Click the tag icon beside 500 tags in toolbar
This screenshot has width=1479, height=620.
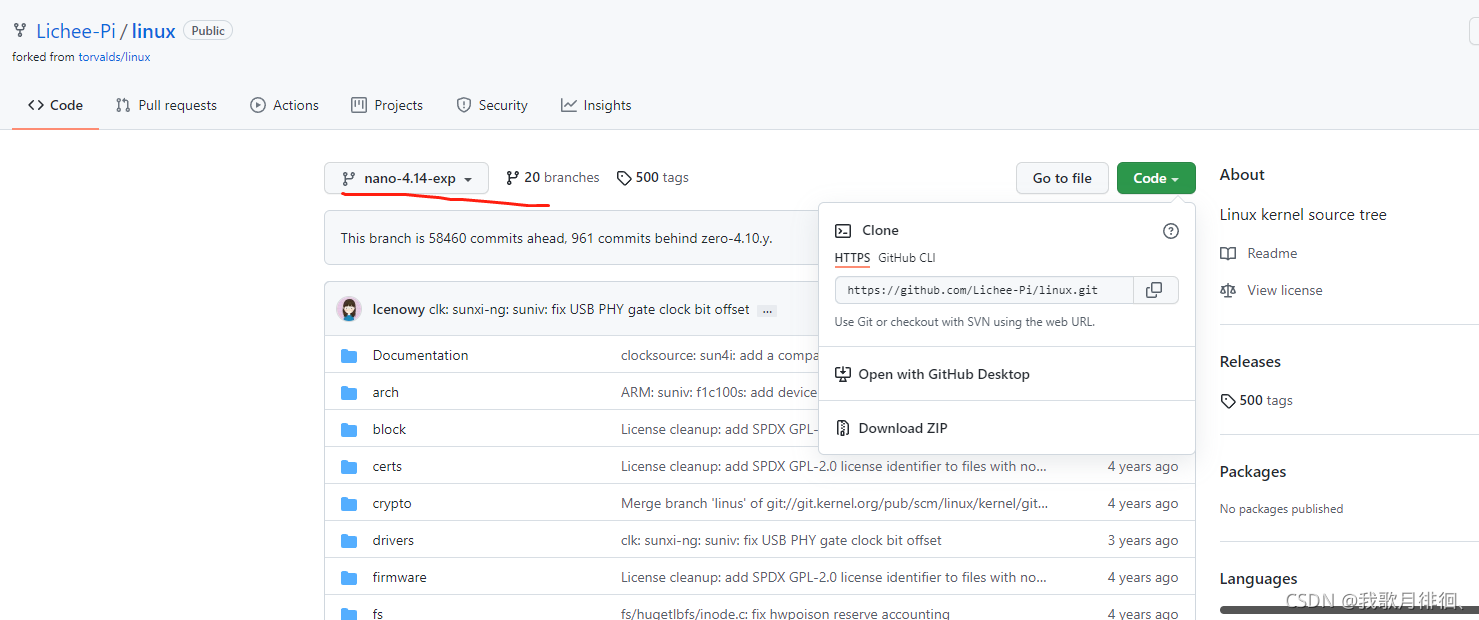click(624, 178)
